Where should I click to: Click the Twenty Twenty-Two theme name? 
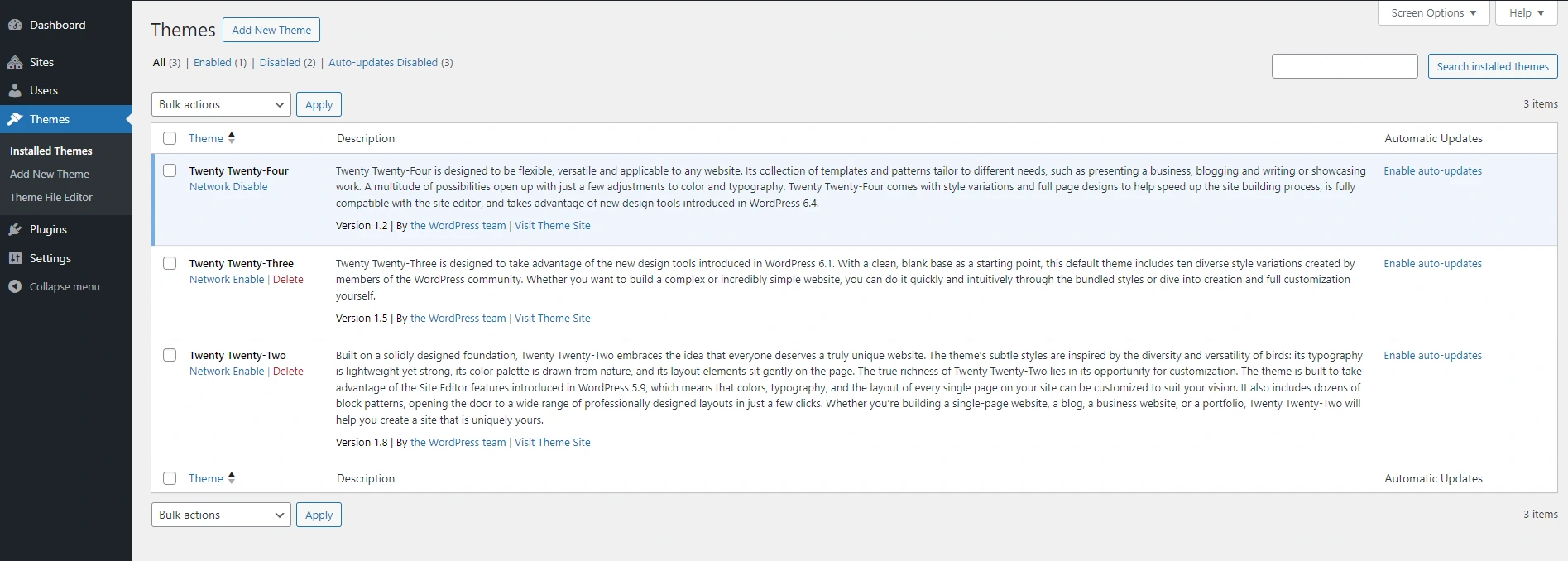237,355
